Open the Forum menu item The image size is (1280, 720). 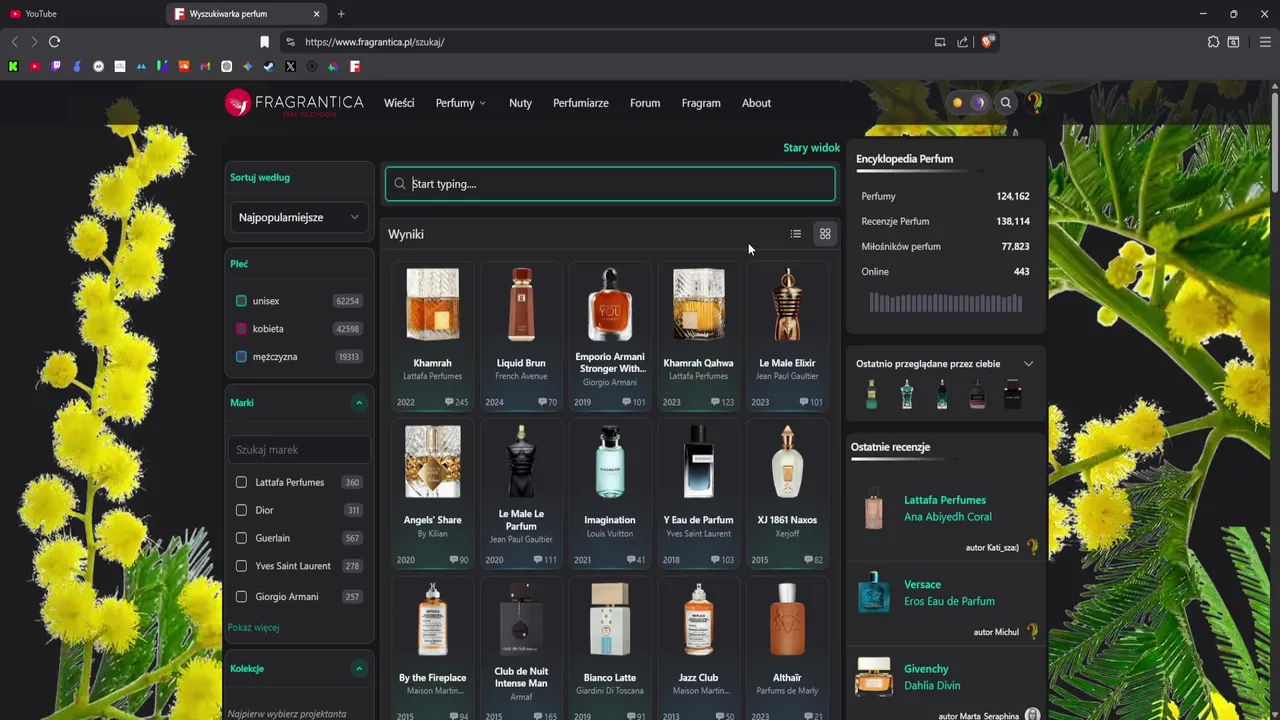coord(645,103)
